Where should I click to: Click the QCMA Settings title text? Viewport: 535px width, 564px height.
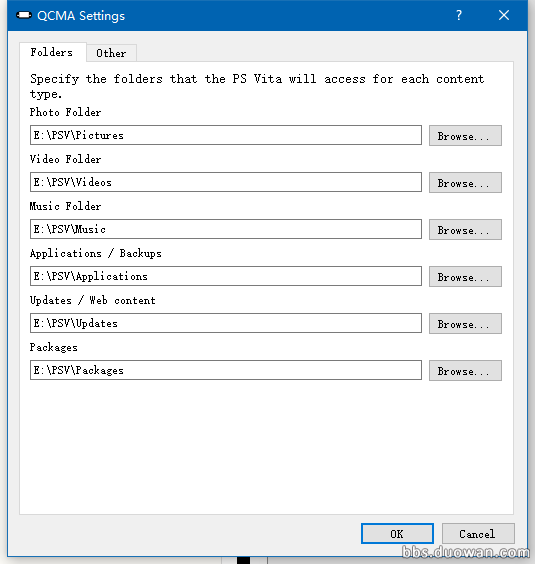coord(81,16)
